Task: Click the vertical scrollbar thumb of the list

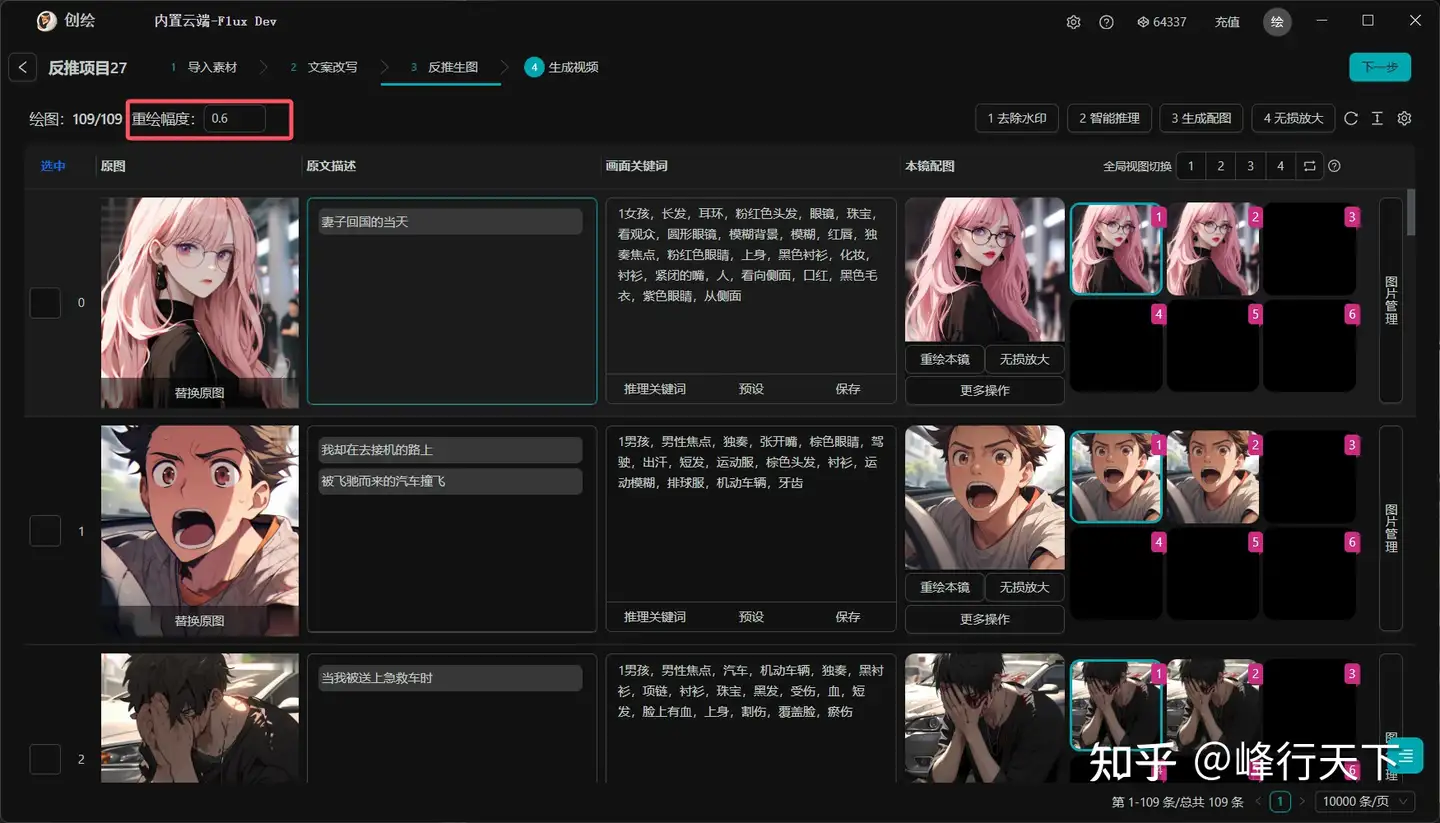Action: tap(1411, 212)
